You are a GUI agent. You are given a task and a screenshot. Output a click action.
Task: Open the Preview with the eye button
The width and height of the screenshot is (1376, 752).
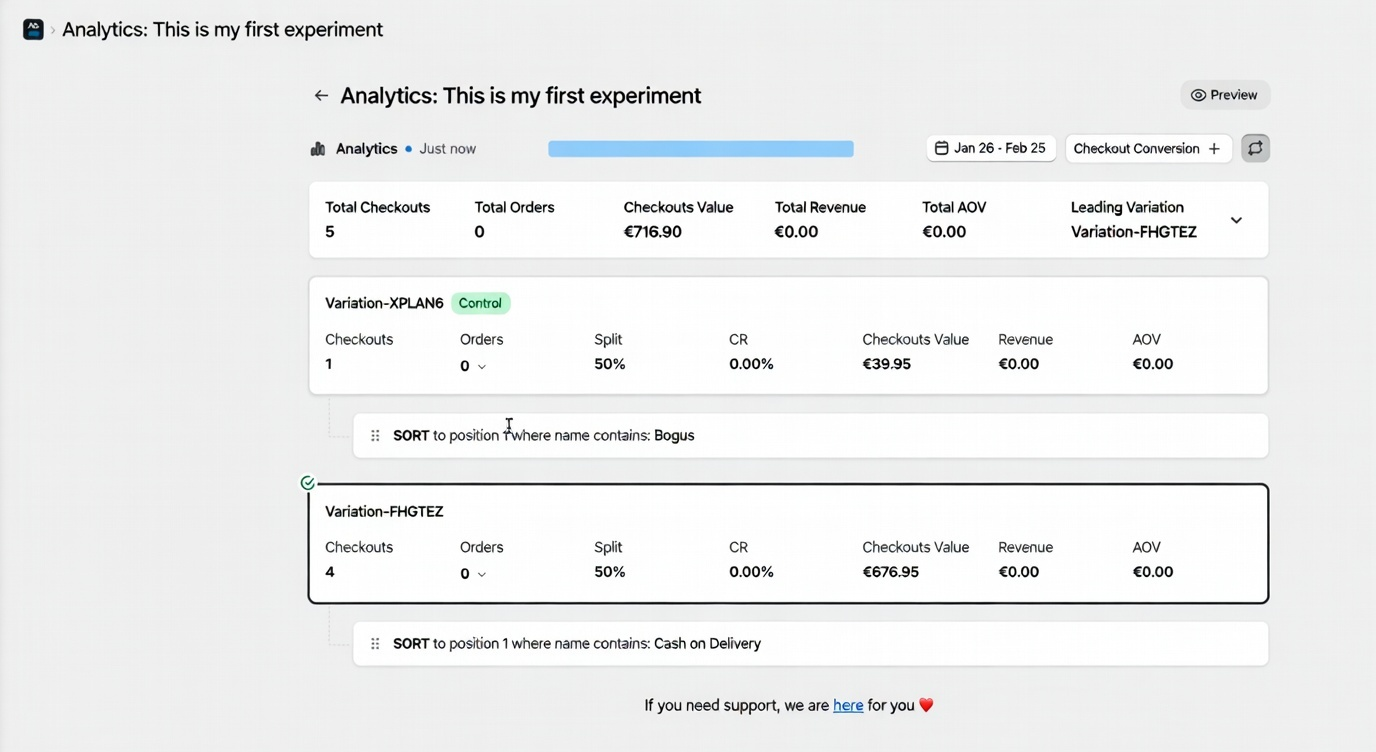coord(1225,95)
